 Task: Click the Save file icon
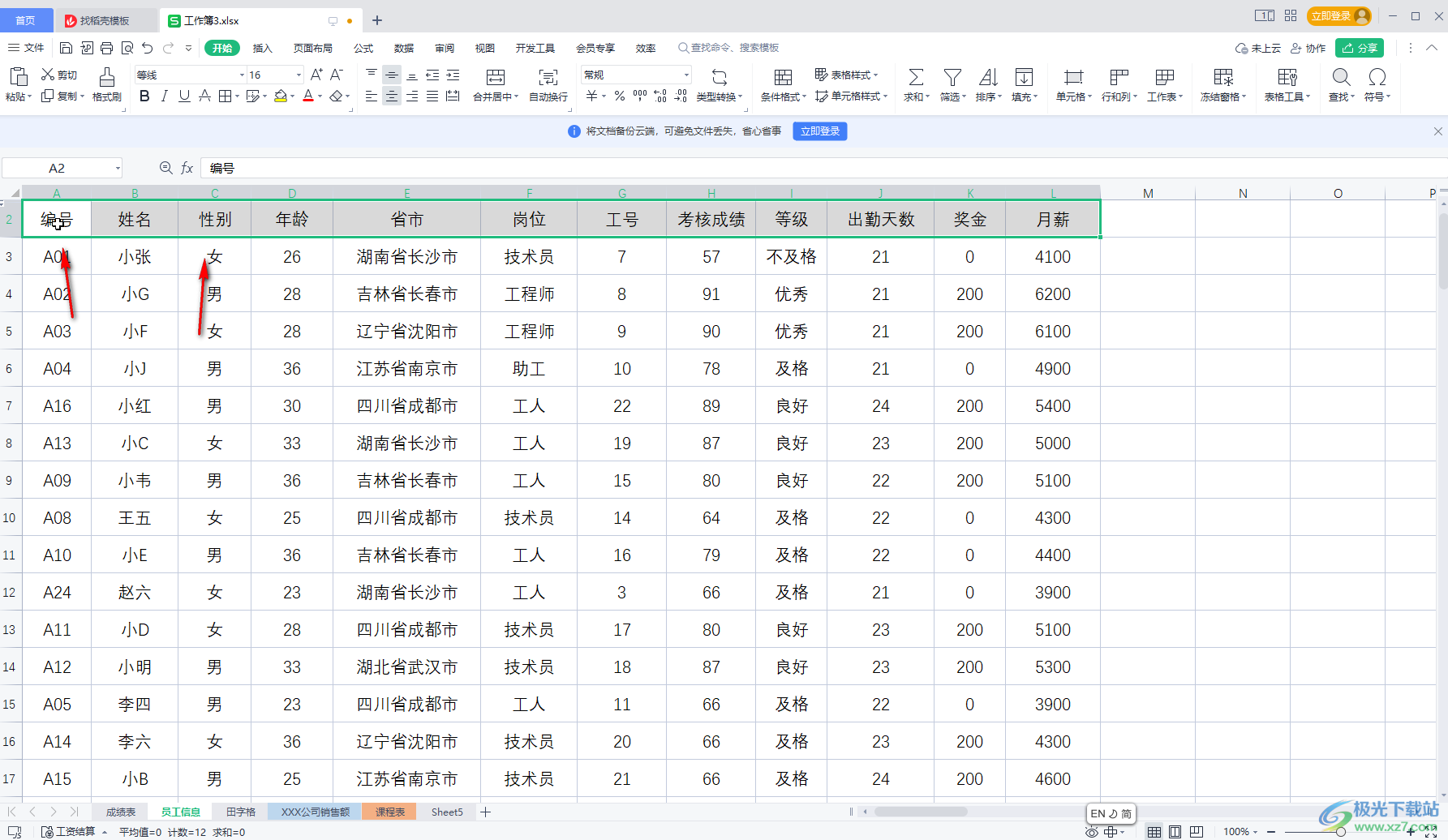(x=67, y=48)
